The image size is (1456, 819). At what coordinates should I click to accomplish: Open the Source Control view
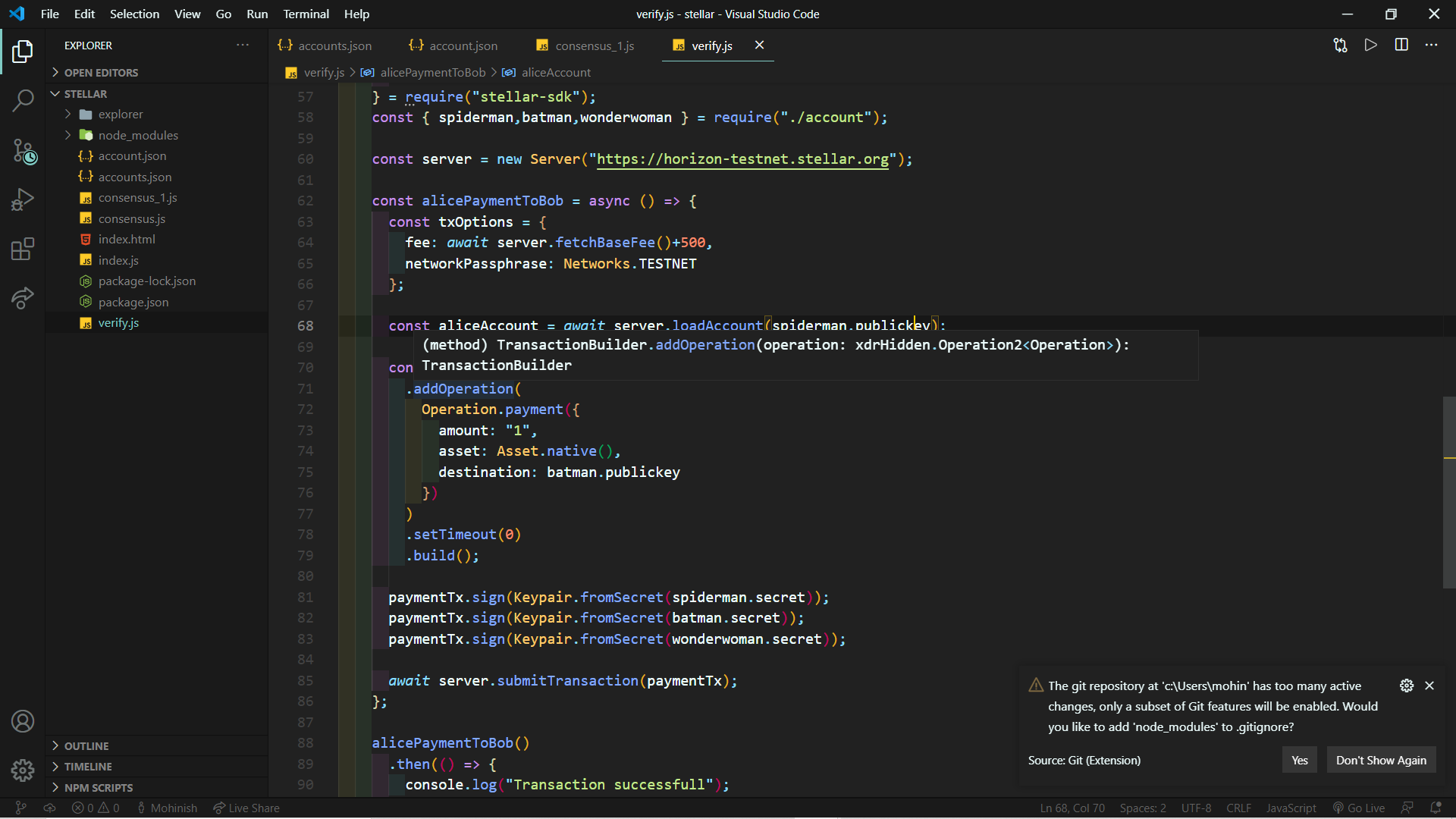[x=23, y=150]
